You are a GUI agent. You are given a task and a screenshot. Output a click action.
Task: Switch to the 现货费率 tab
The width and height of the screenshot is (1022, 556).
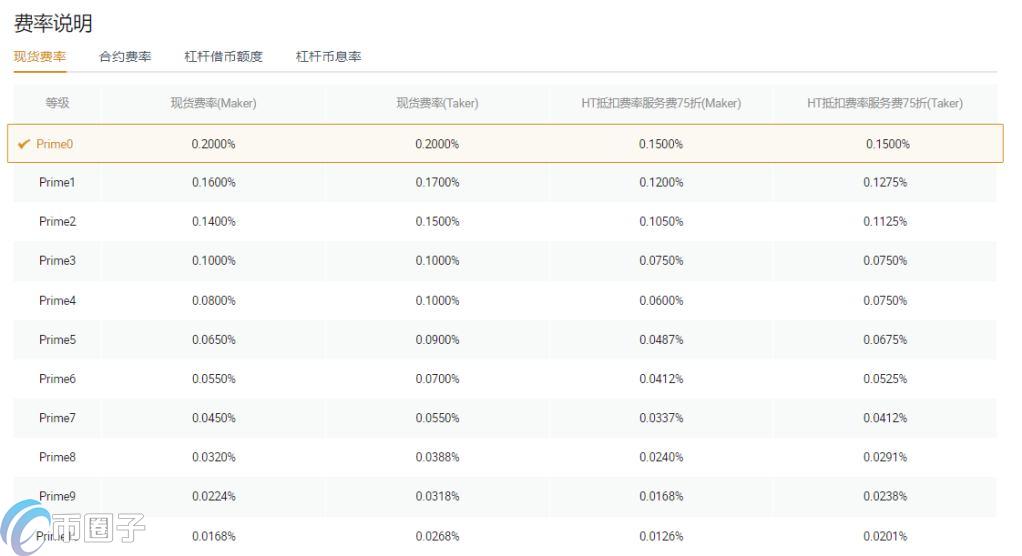(x=40, y=57)
